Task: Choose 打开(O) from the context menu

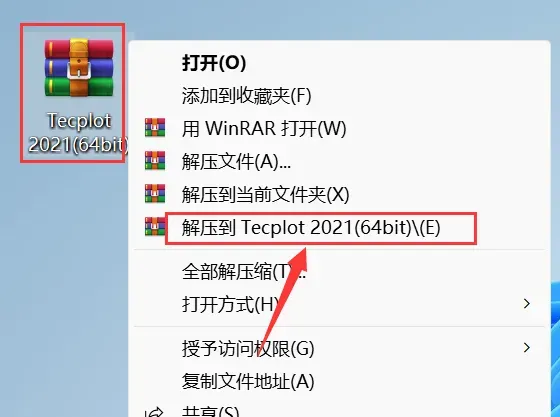Action: pos(214,63)
